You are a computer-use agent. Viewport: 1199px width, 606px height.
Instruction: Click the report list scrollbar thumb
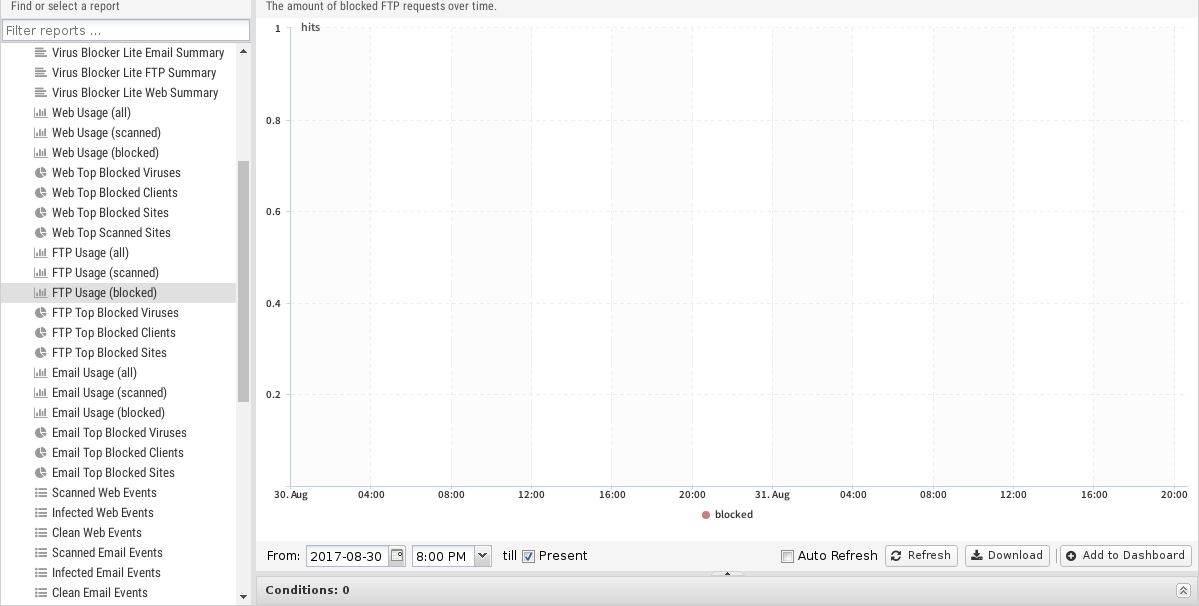(x=243, y=281)
